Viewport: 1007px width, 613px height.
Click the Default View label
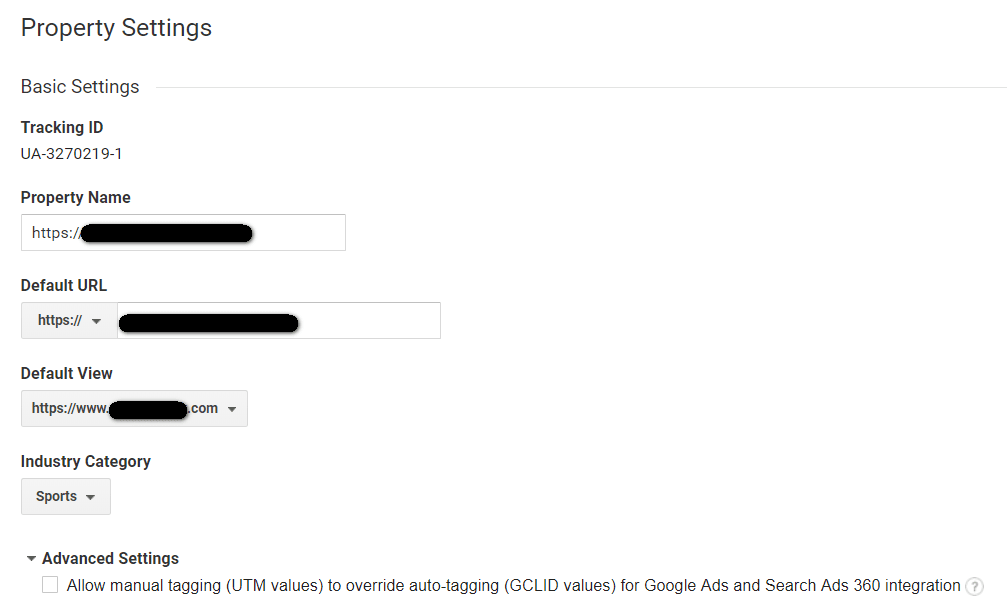(67, 373)
